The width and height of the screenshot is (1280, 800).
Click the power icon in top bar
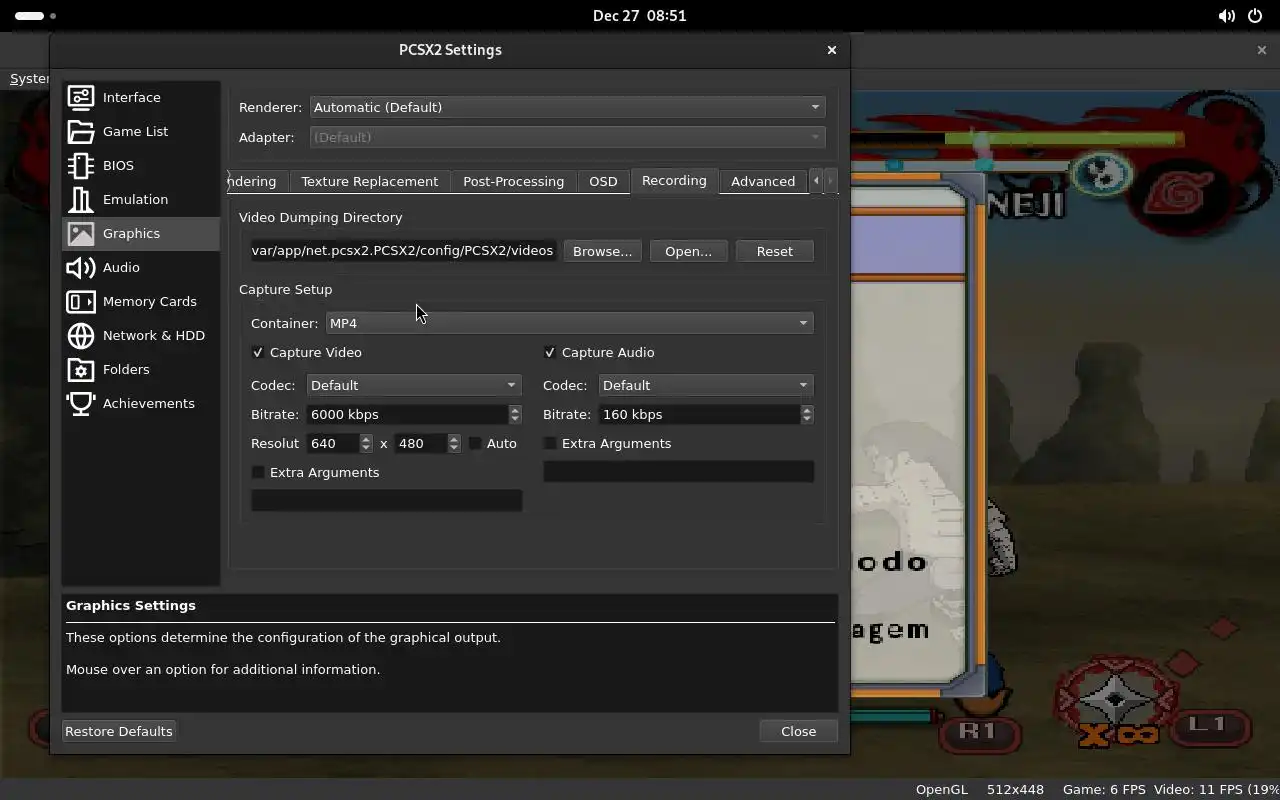coord(1254,16)
